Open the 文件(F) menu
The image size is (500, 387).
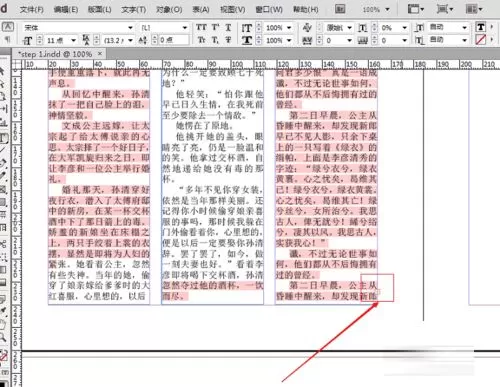pyautogui.click(x=32, y=10)
